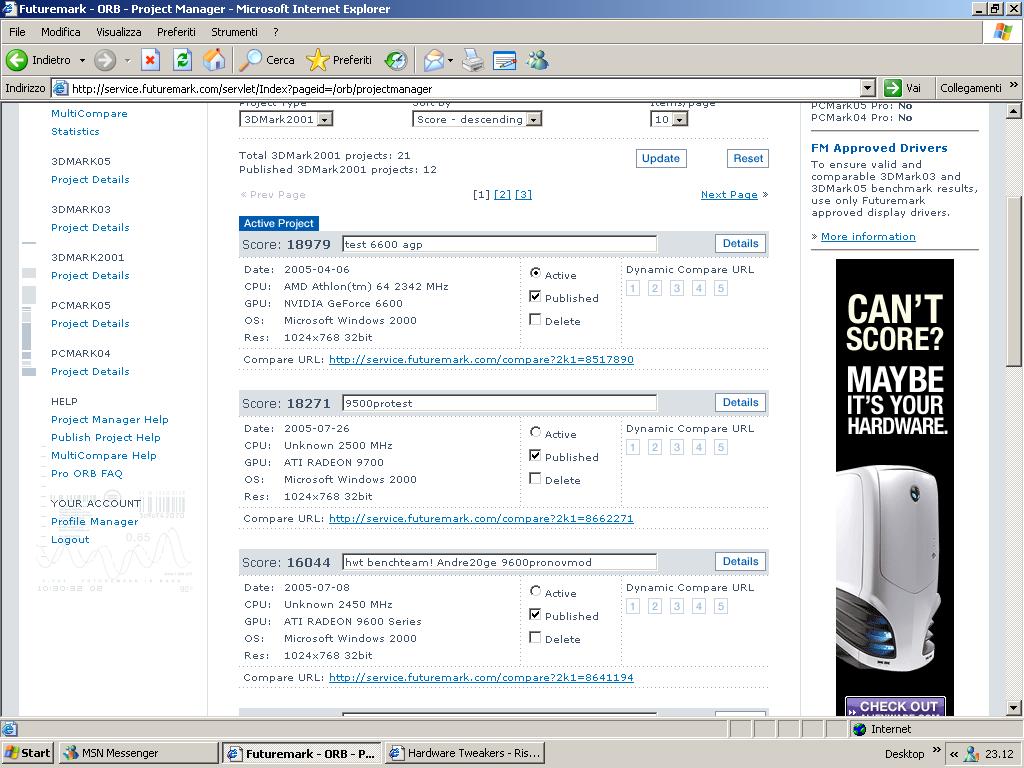This screenshot has height=768, width=1024.
Task: Open the Visualizza menu
Action: click(119, 31)
